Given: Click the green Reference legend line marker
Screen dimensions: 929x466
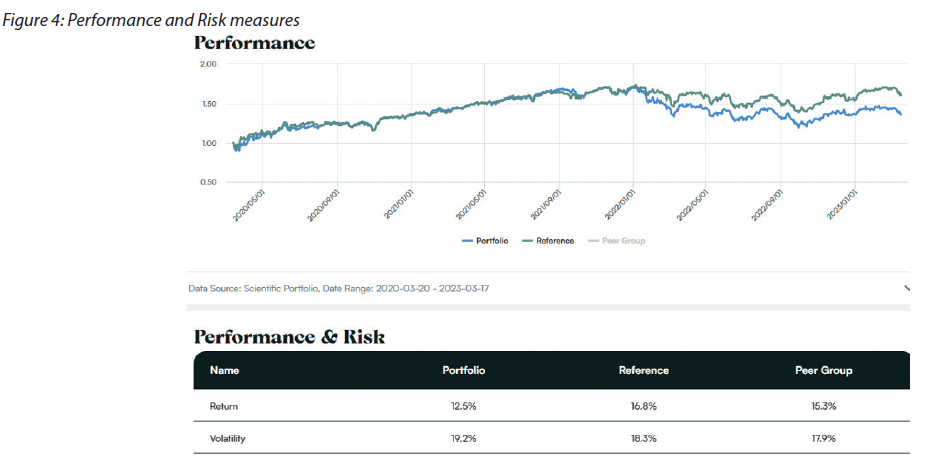Looking at the screenshot, I should click(x=527, y=241).
